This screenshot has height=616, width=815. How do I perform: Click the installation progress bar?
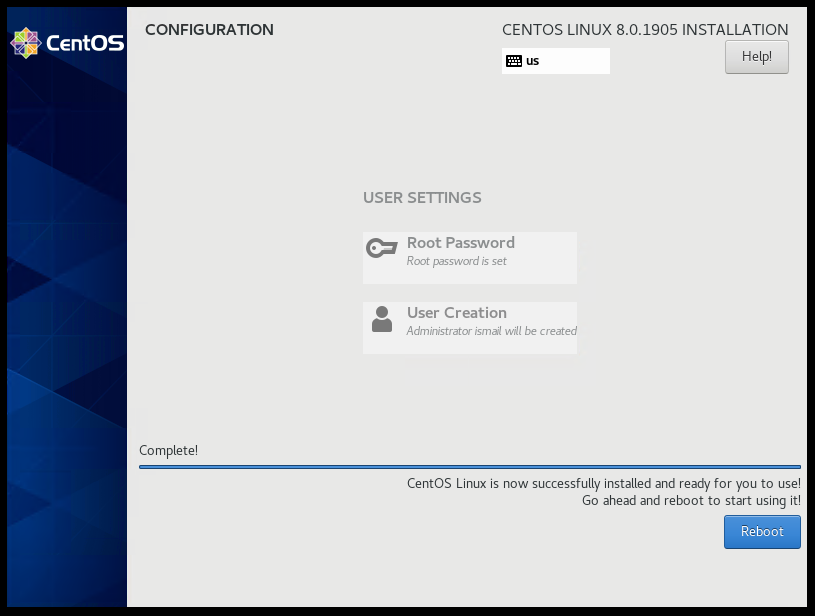coord(470,467)
